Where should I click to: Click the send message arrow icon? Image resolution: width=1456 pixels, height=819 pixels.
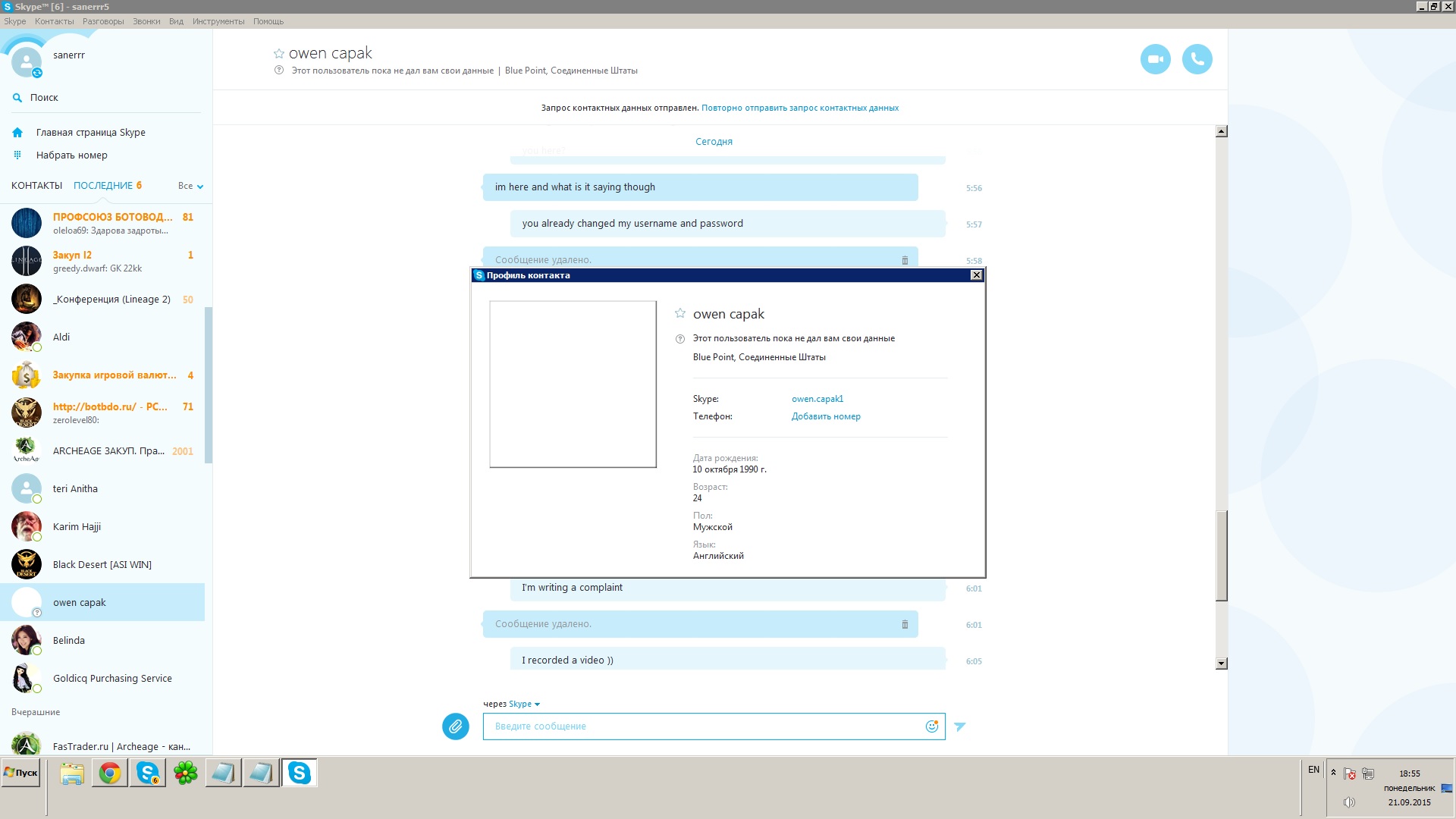[960, 726]
